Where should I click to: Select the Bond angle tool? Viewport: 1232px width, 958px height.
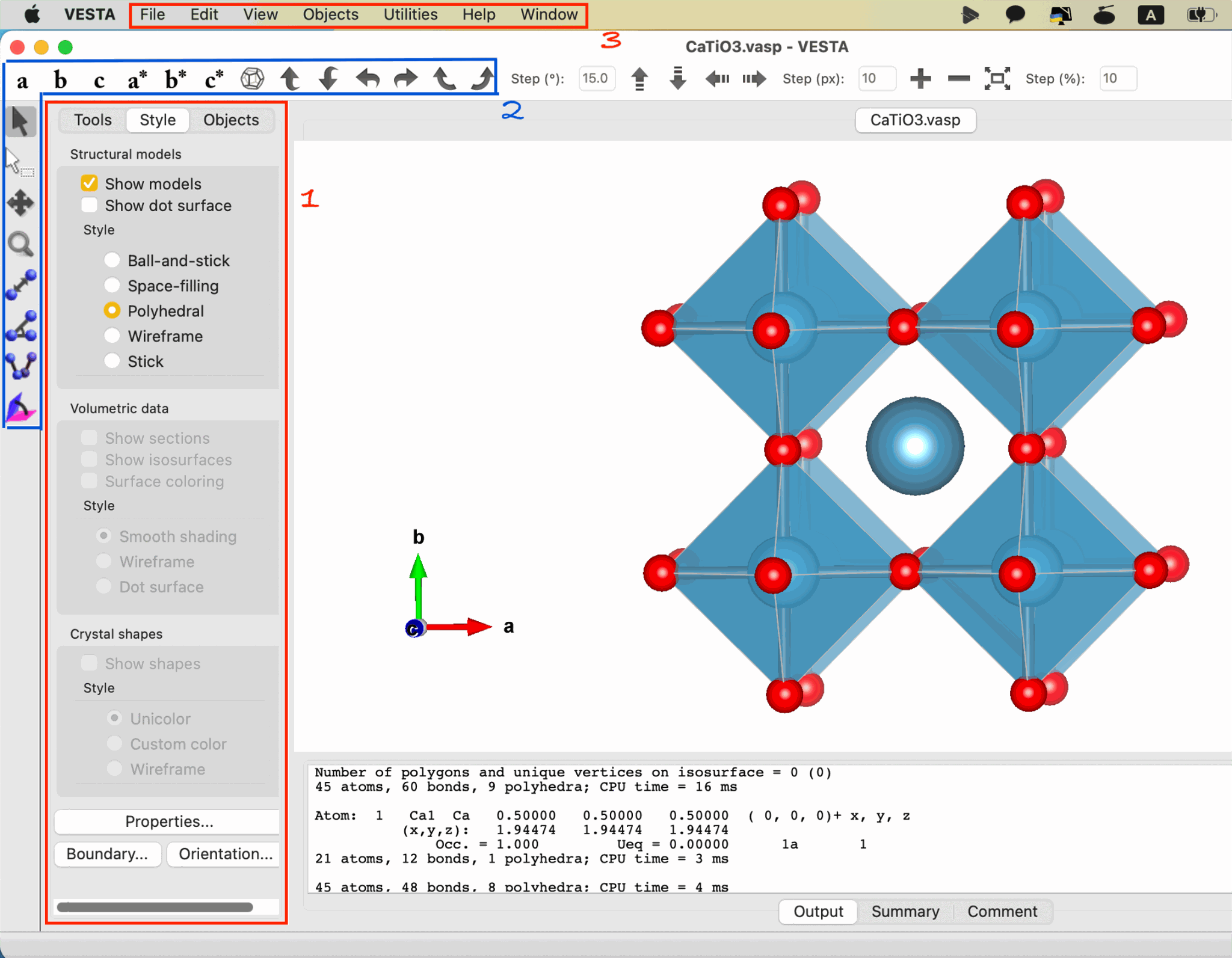21,326
